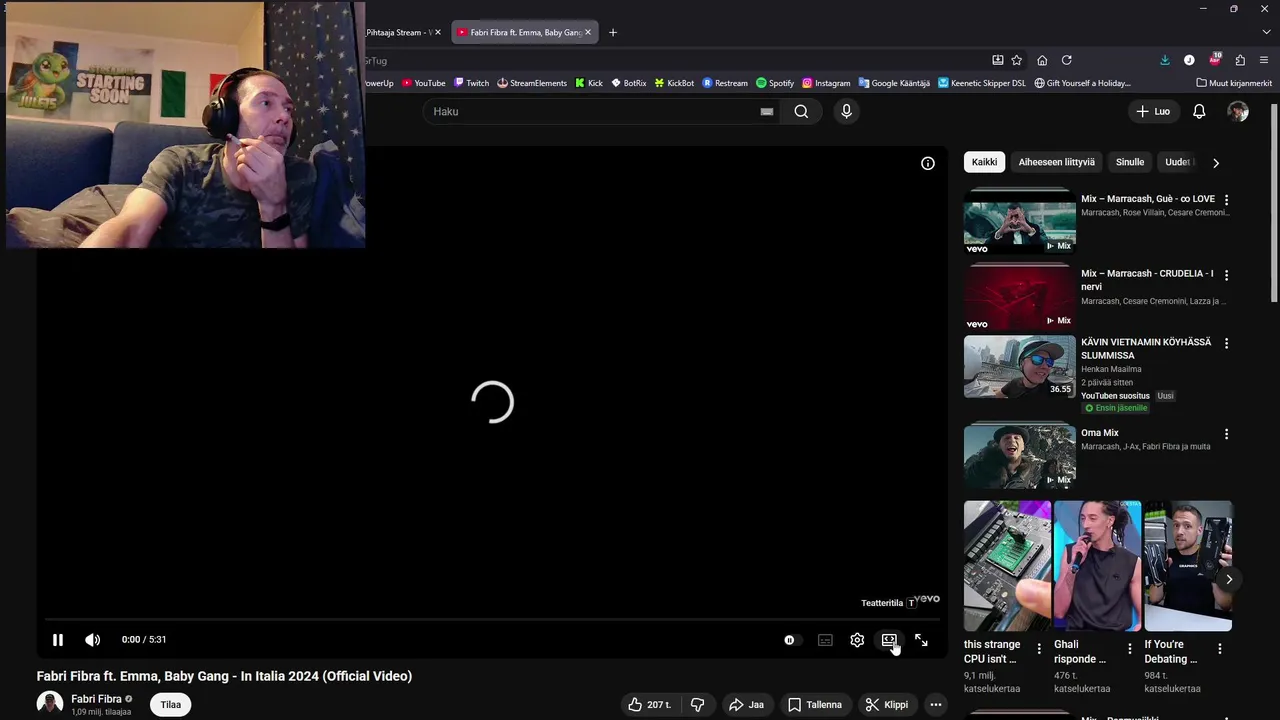Open options for KÄVIN VIETNAMIN KÖYHÄSSÄ SLUMMISSA
Screen dimensions: 1280x720
click(1226, 343)
